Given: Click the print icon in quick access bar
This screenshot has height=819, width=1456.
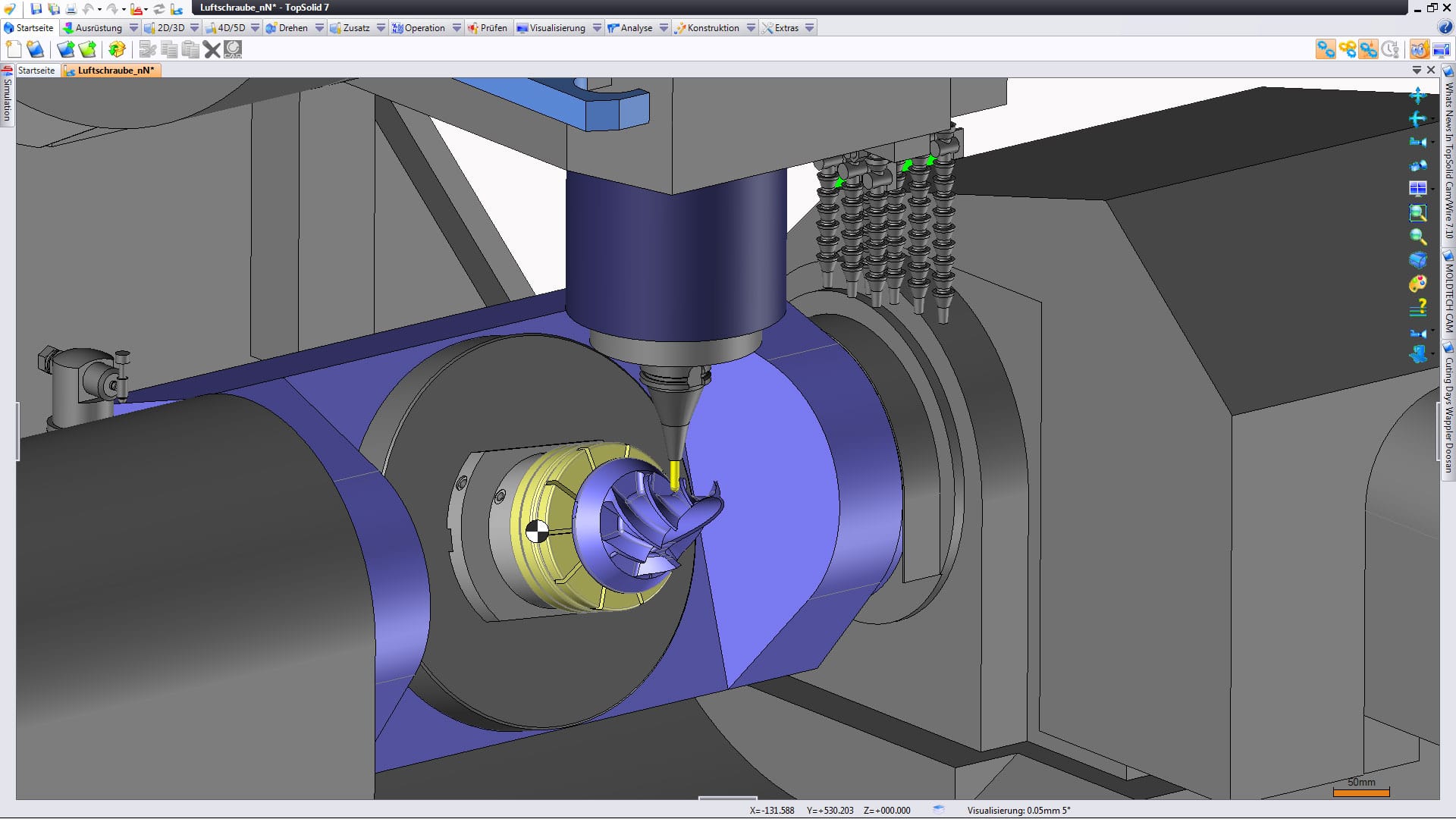Looking at the screenshot, I should click(x=71, y=9).
